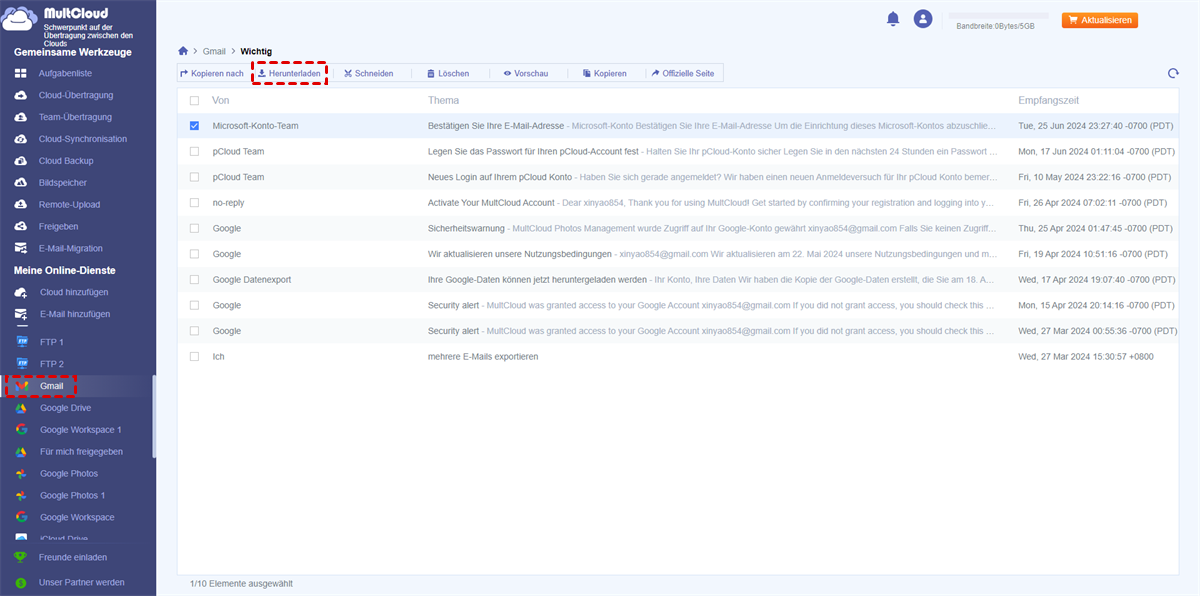Click the Kopieren toolbar button
Image resolution: width=1200 pixels, height=596 pixels.
(x=604, y=73)
